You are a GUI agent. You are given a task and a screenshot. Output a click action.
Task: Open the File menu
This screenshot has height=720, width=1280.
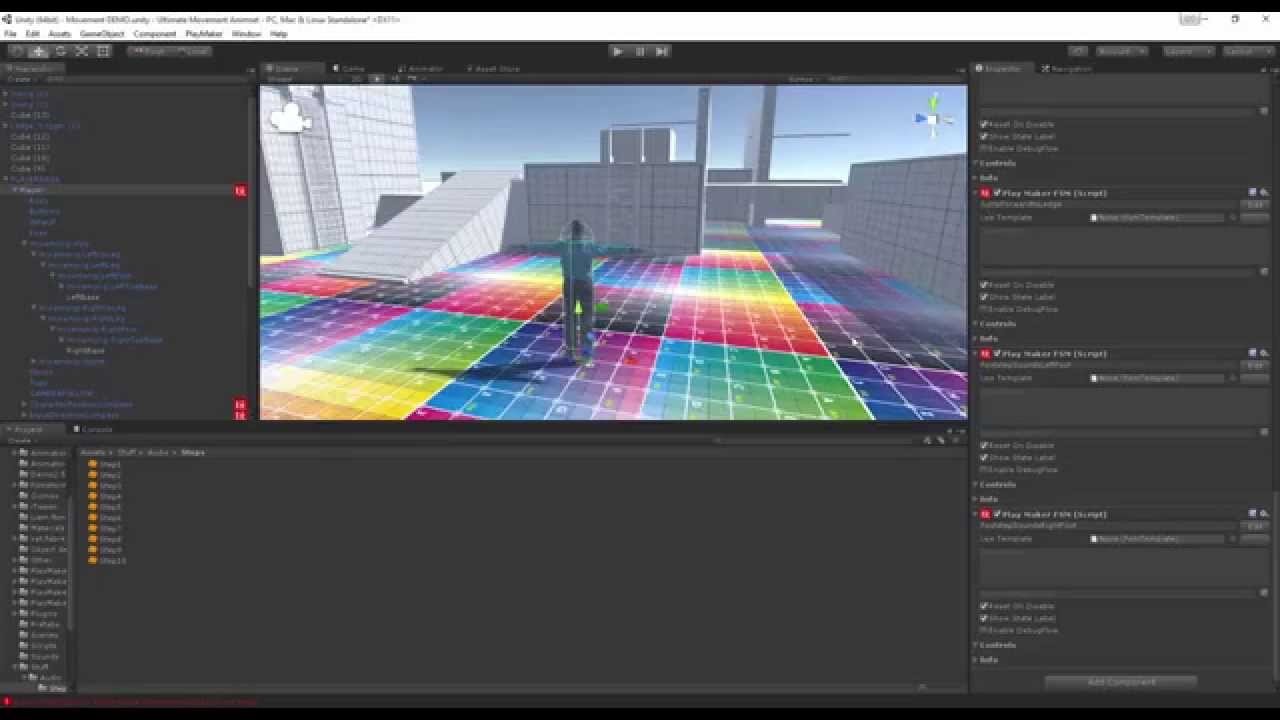(x=10, y=34)
